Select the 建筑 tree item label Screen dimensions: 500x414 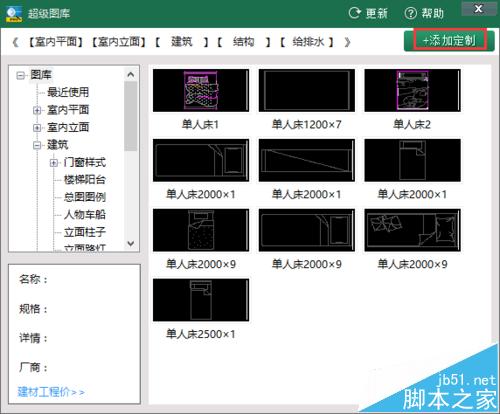[x=58, y=145]
